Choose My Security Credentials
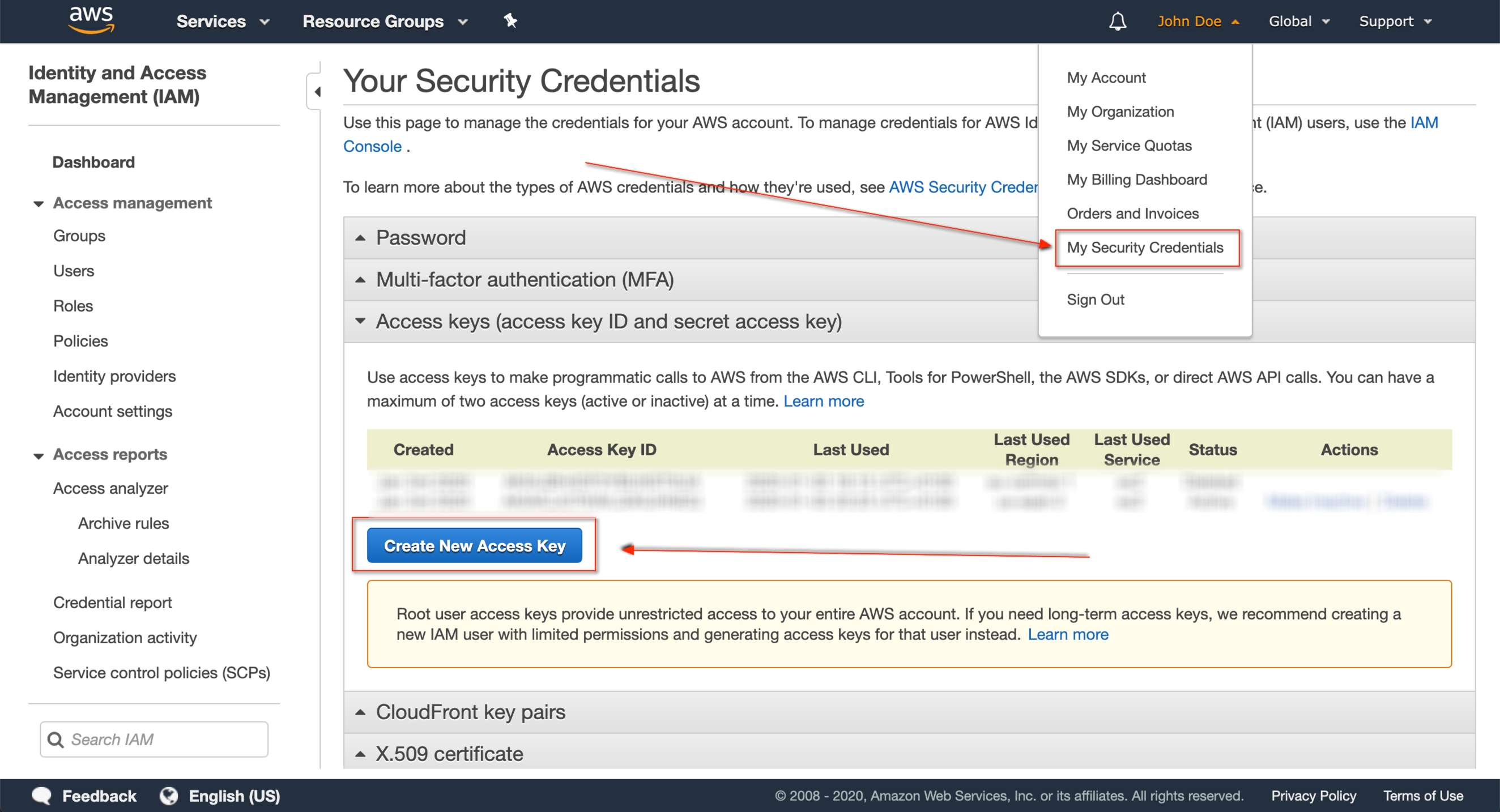The width and height of the screenshot is (1500, 812). point(1145,247)
